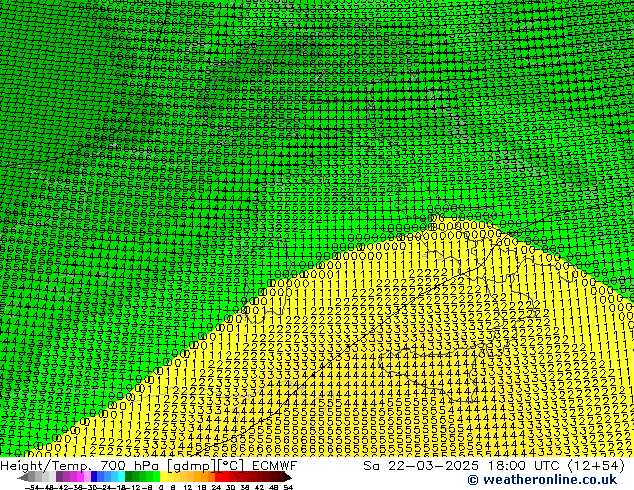
Task: Click the 'Sa' weekday abbreviation
Action: coord(371,466)
